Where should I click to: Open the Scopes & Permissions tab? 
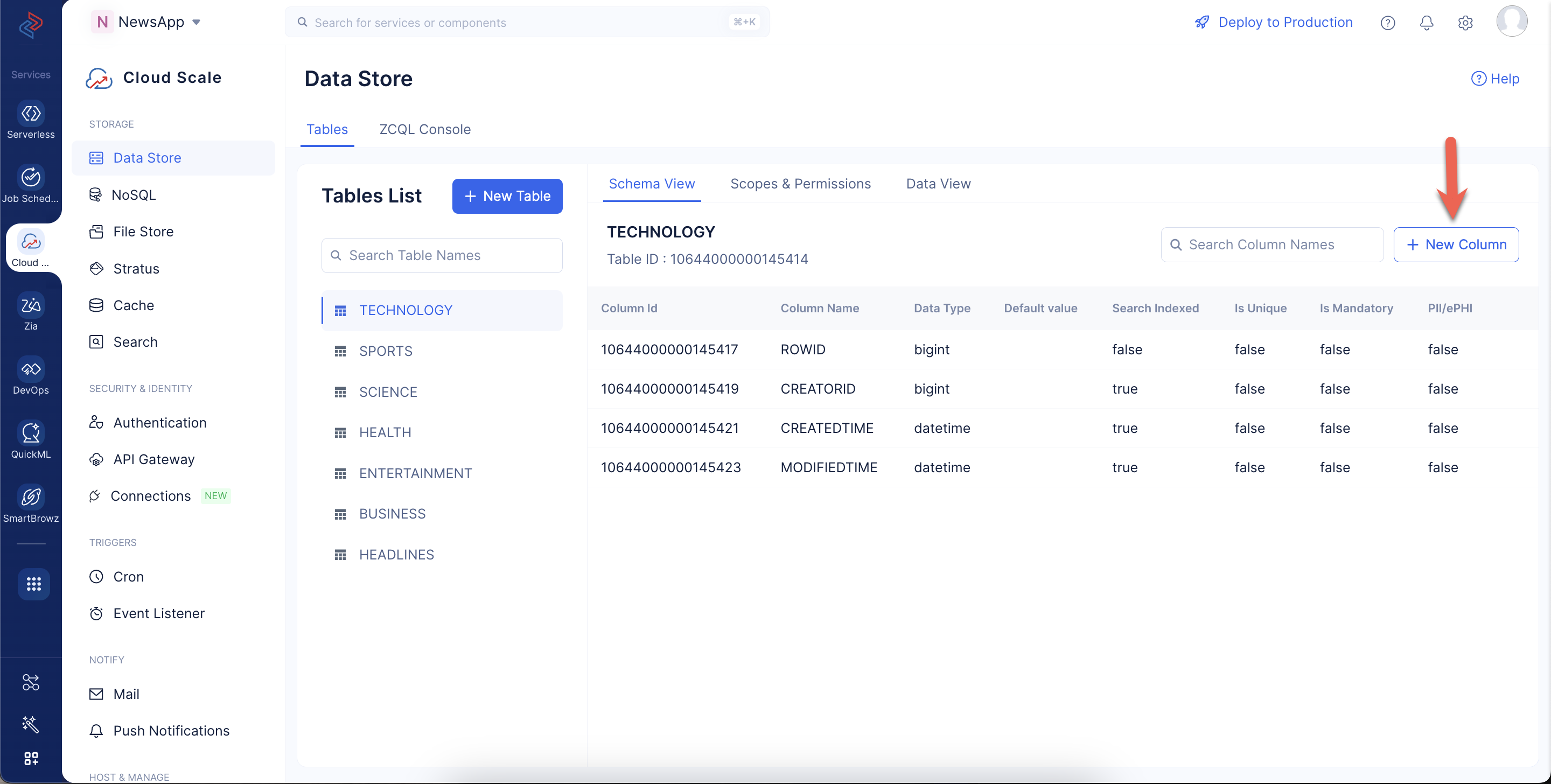pos(800,184)
